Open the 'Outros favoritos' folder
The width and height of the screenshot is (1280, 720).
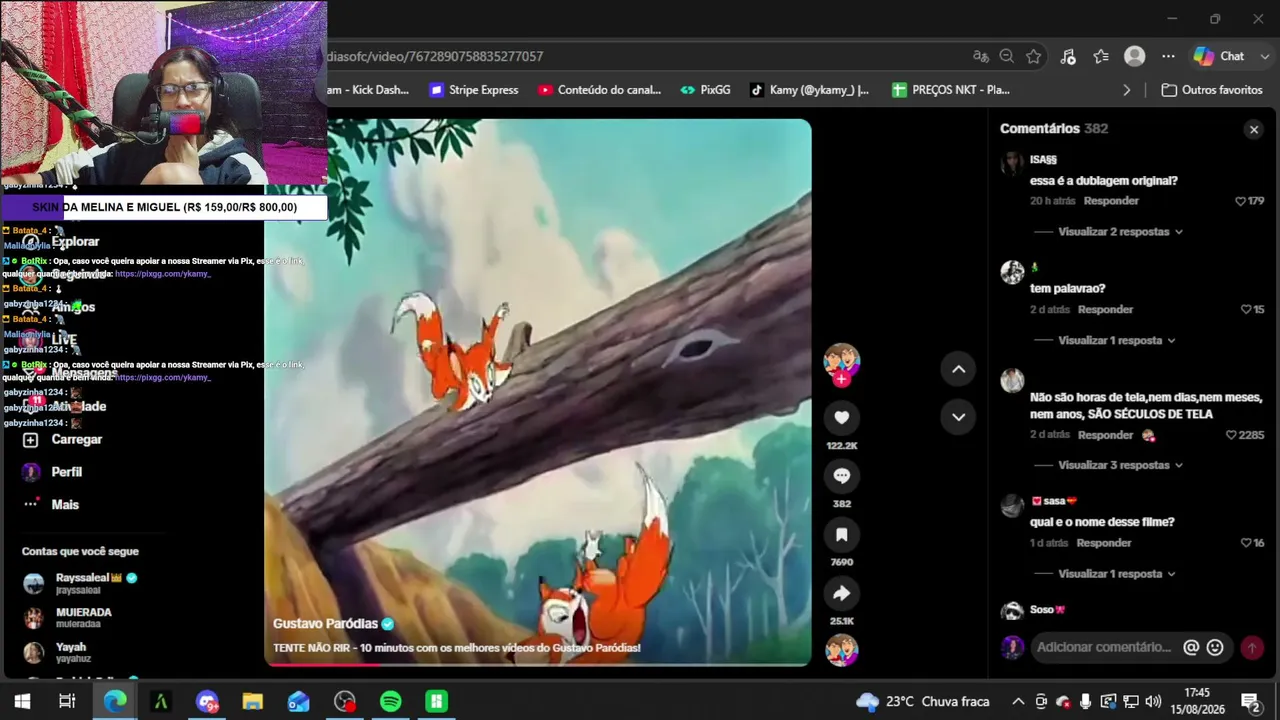[x=1212, y=90]
